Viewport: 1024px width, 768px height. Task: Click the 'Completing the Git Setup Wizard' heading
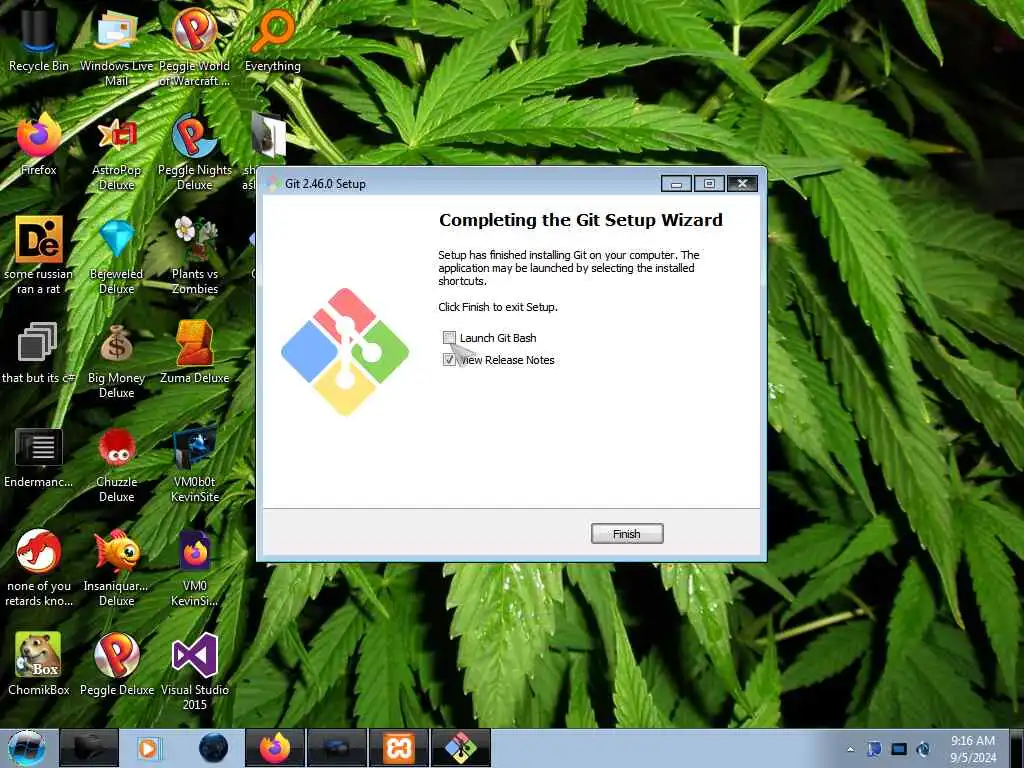[x=581, y=220]
